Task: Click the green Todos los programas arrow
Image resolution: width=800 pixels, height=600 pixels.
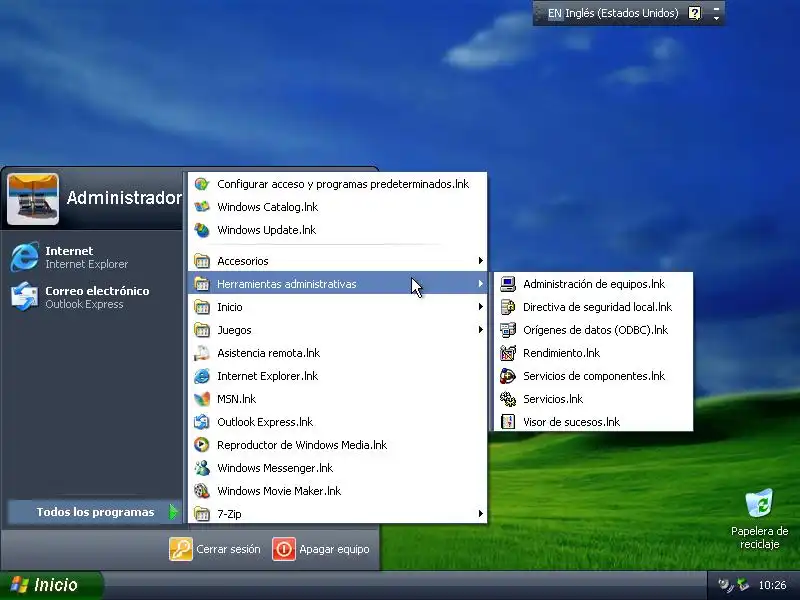Action: click(x=173, y=512)
